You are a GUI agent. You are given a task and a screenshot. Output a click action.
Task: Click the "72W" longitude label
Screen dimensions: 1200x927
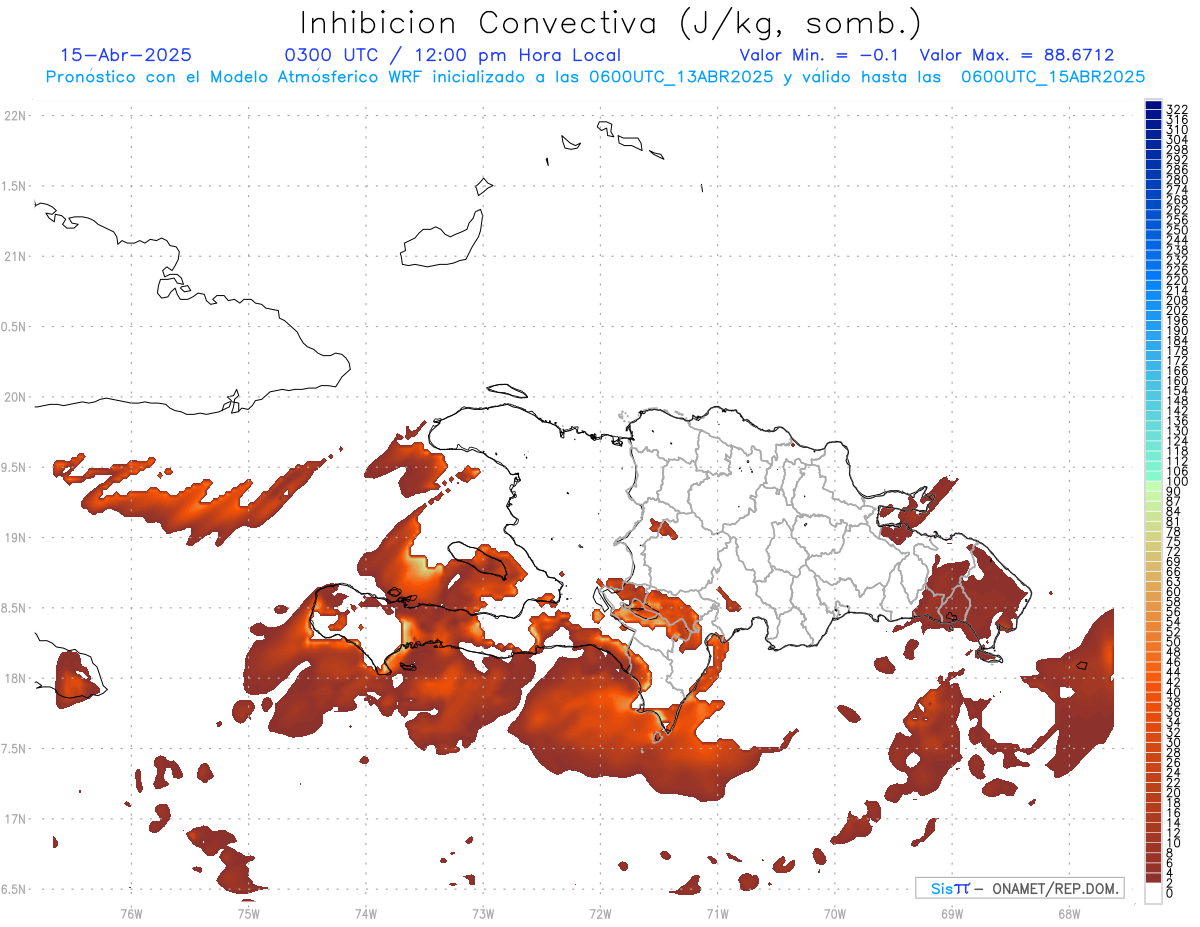[600, 913]
